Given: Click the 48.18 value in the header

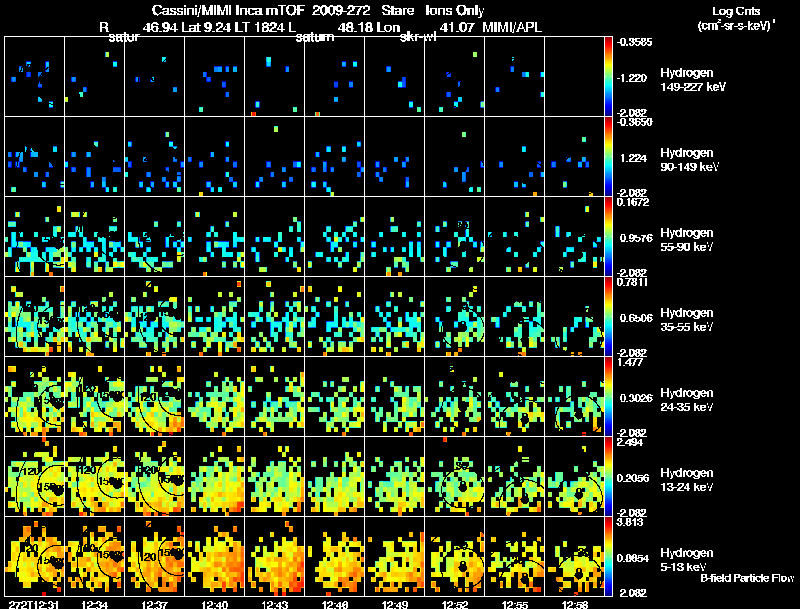Looking at the screenshot, I should click(x=355, y=27).
